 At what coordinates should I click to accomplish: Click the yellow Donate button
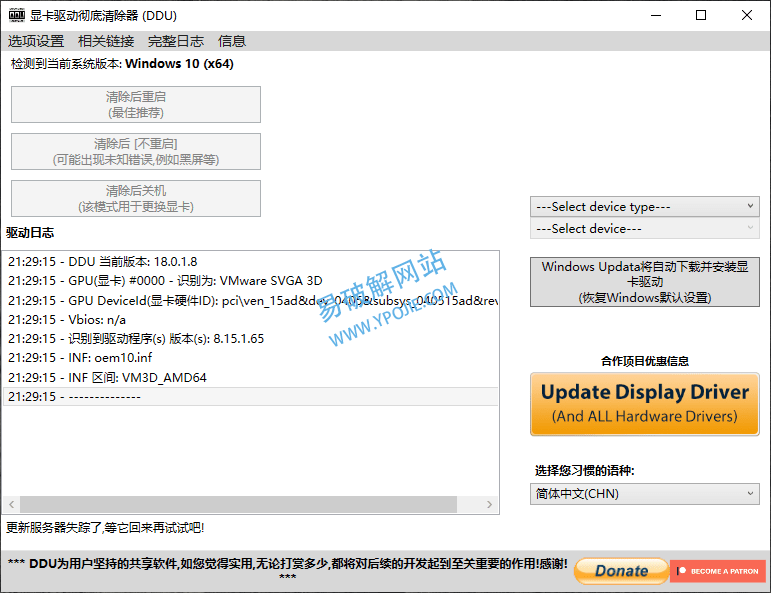[x=622, y=571]
